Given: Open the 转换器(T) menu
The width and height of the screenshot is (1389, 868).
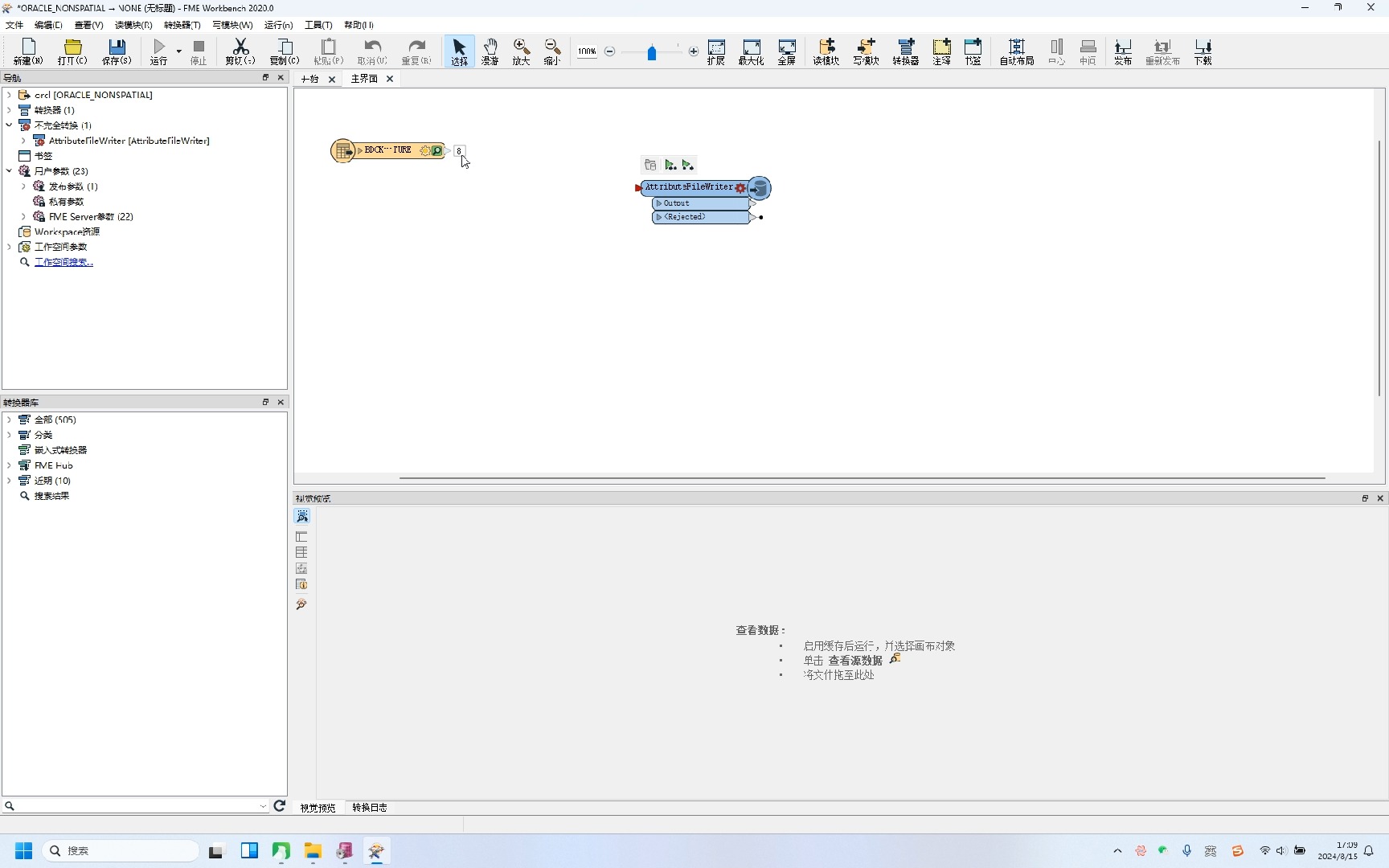Looking at the screenshot, I should point(182,25).
